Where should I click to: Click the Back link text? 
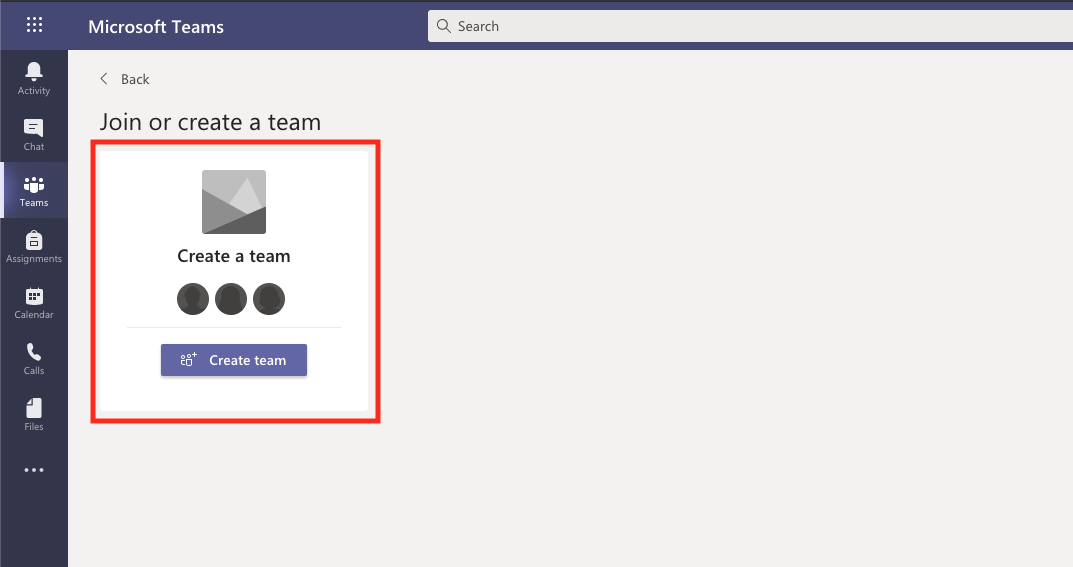[x=135, y=79]
